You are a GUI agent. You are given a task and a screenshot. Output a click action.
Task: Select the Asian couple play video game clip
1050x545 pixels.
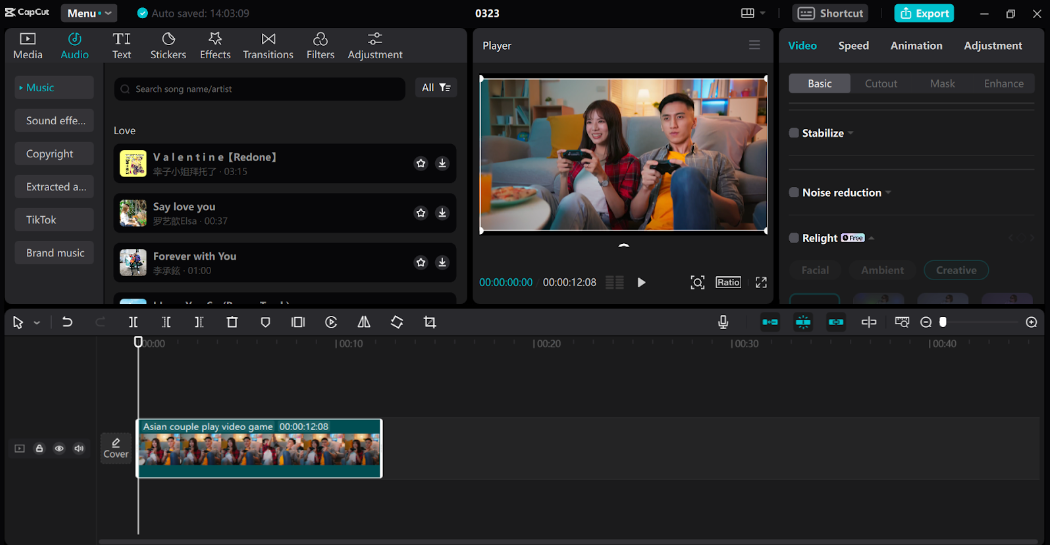[259, 448]
